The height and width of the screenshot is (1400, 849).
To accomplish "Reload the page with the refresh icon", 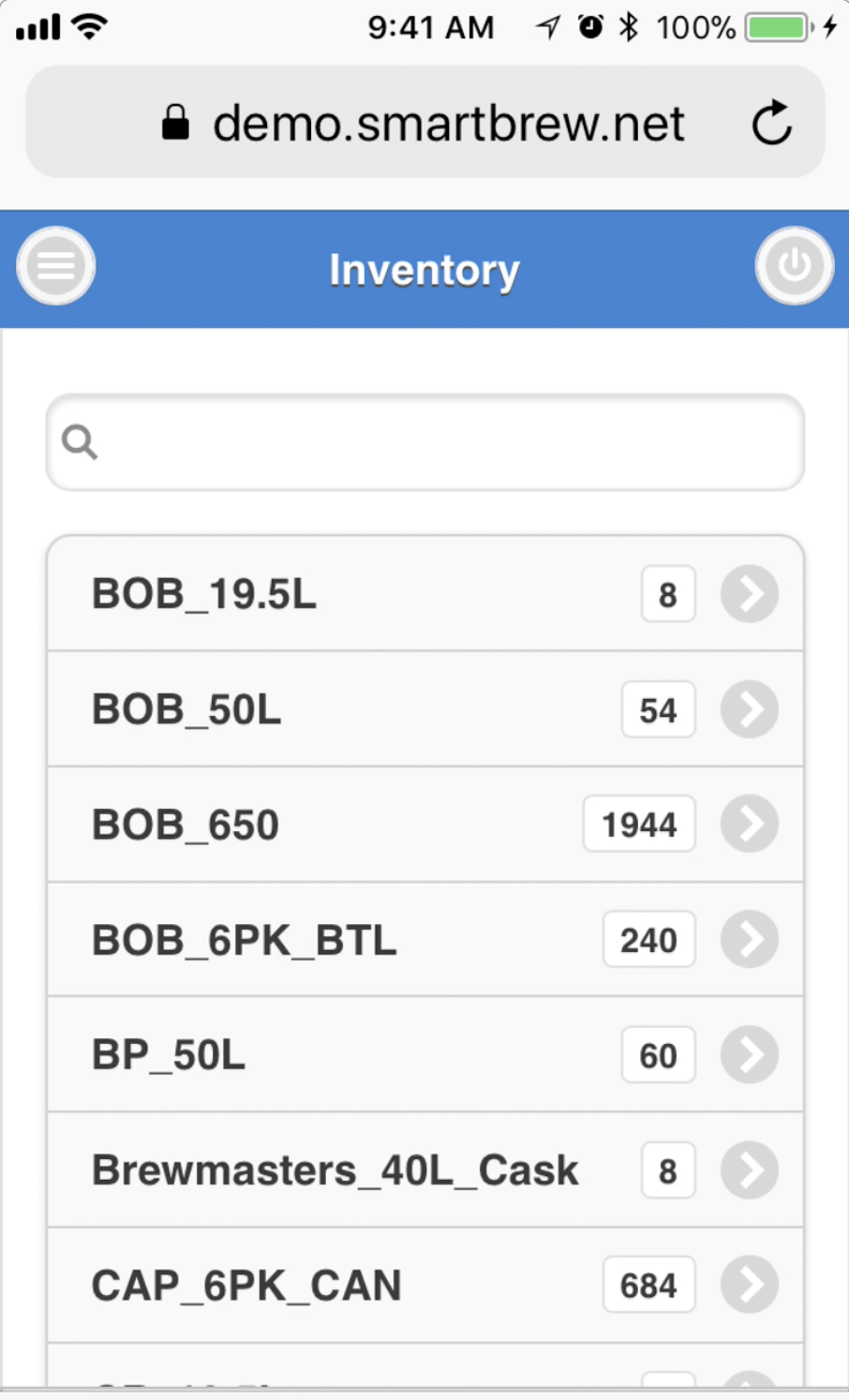I will point(772,123).
